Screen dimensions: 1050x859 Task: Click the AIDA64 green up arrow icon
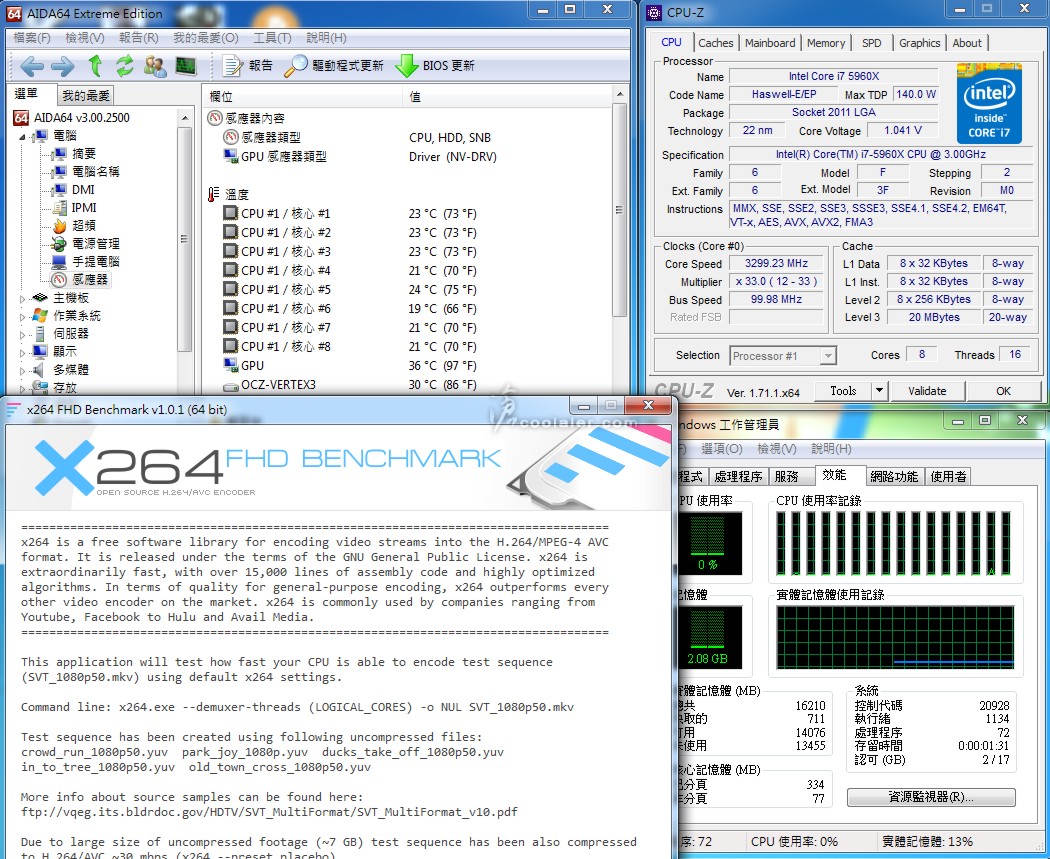[95, 66]
